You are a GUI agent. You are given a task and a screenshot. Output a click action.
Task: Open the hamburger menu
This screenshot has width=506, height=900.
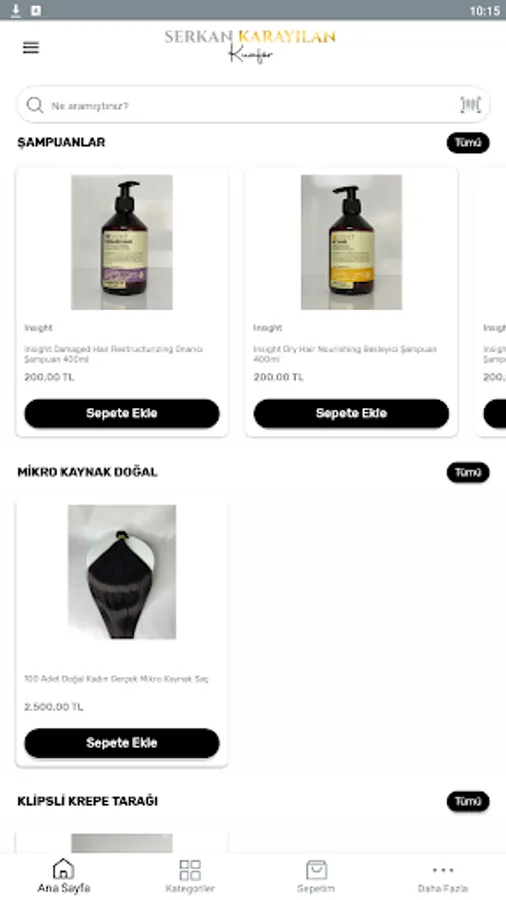point(31,48)
